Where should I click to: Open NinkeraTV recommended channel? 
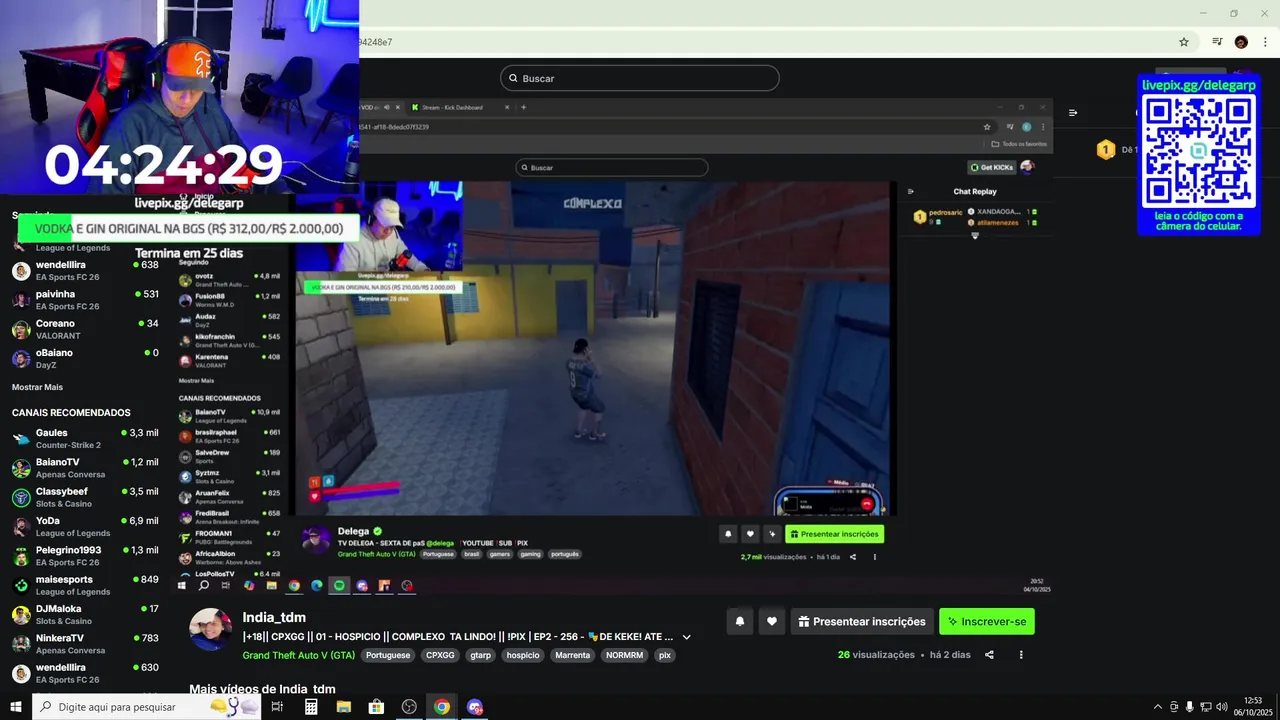coord(85,643)
